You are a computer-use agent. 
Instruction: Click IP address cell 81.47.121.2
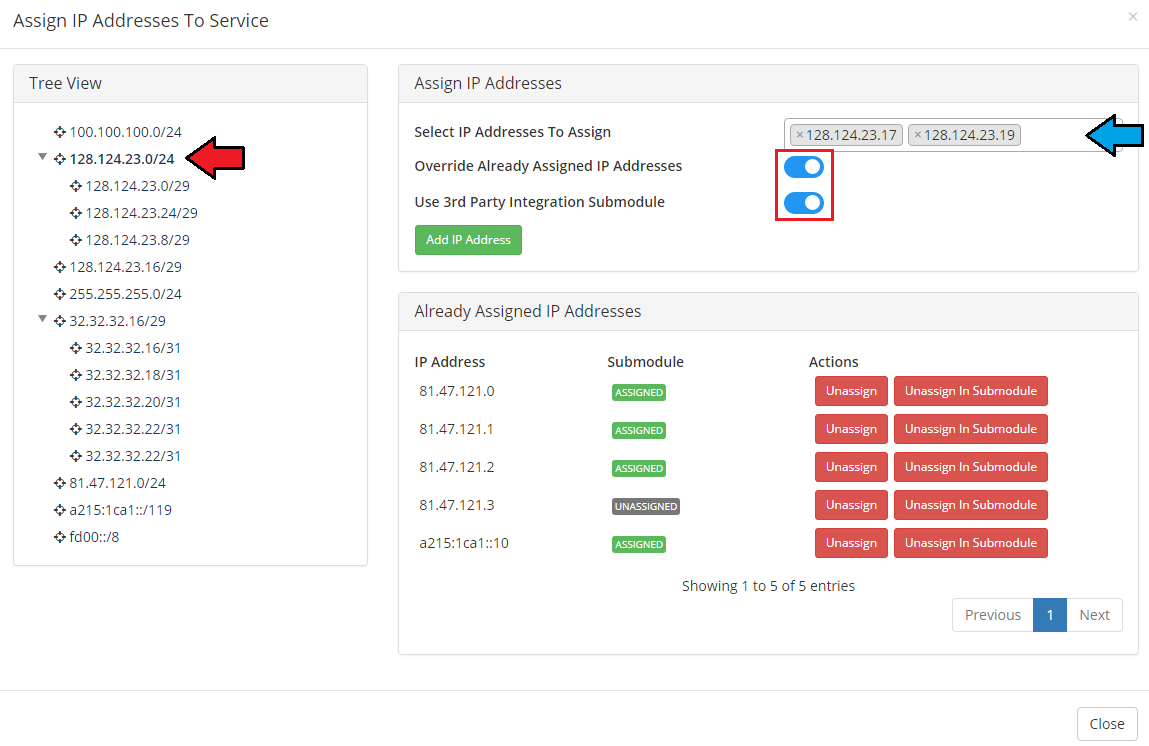click(x=457, y=467)
